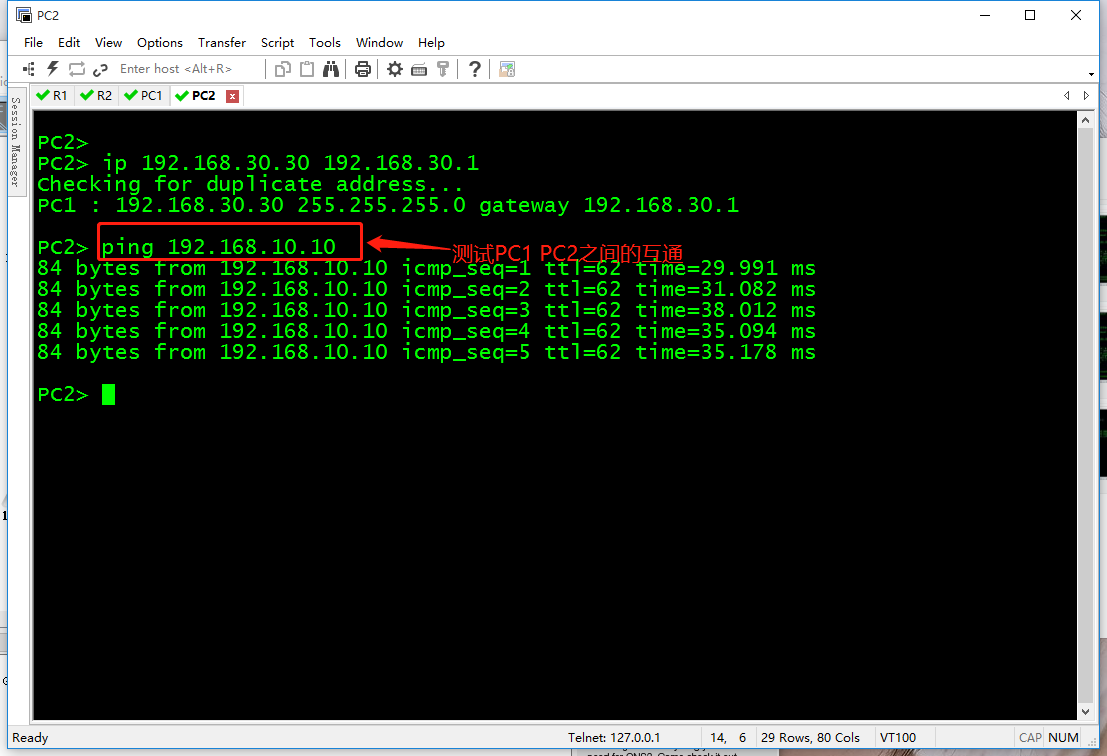Viewport: 1107px width, 756px height.
Task: Click the Paste clipboard icon
Action: pos(307,69)
